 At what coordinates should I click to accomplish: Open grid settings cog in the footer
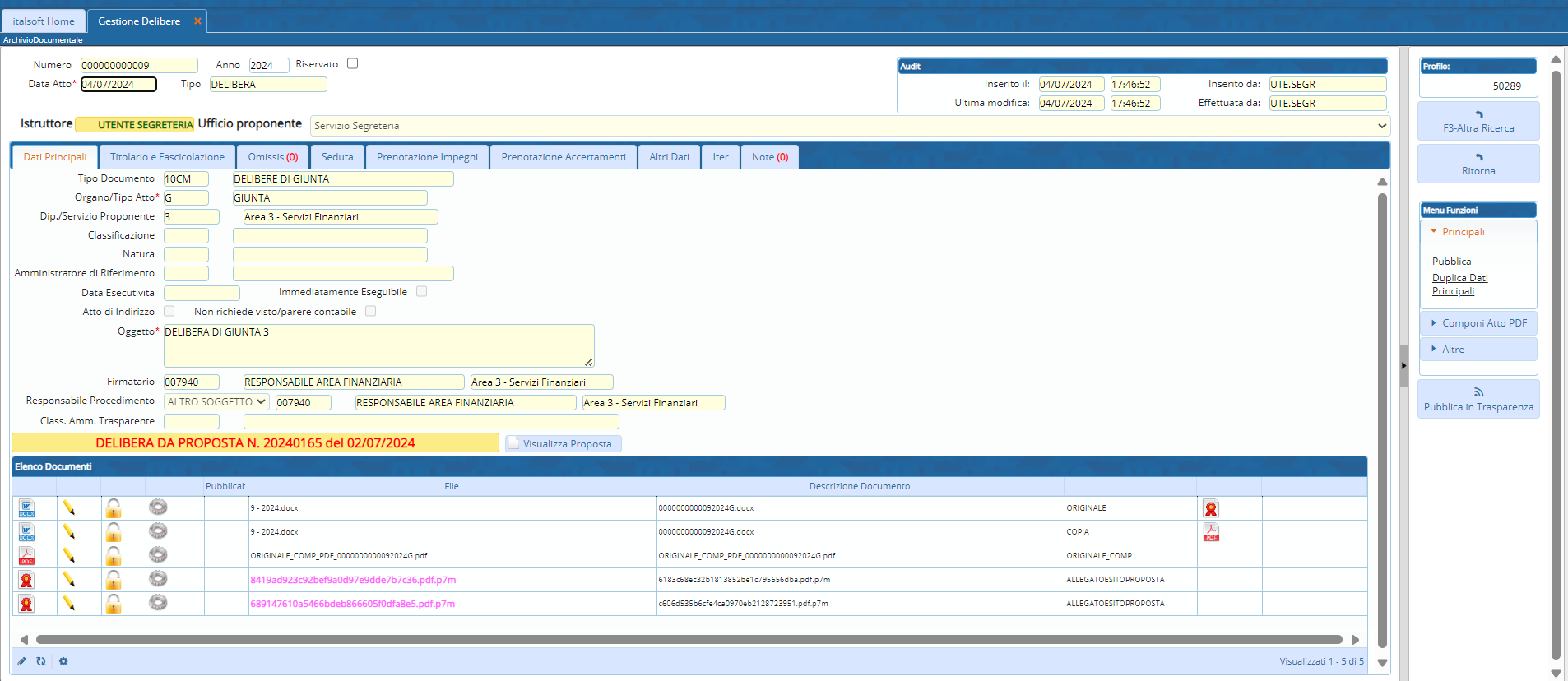point(63,661)
